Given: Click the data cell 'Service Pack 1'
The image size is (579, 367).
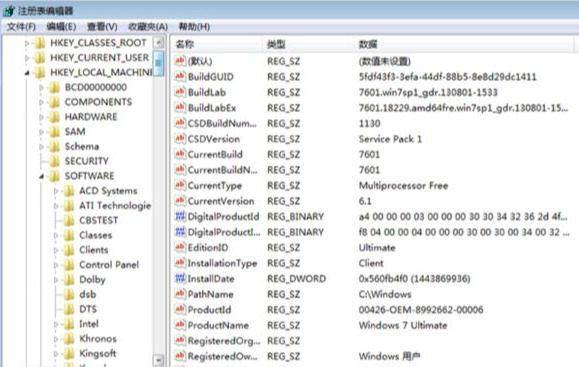Looking at the screenshot, I should click(x=390, y=139).
